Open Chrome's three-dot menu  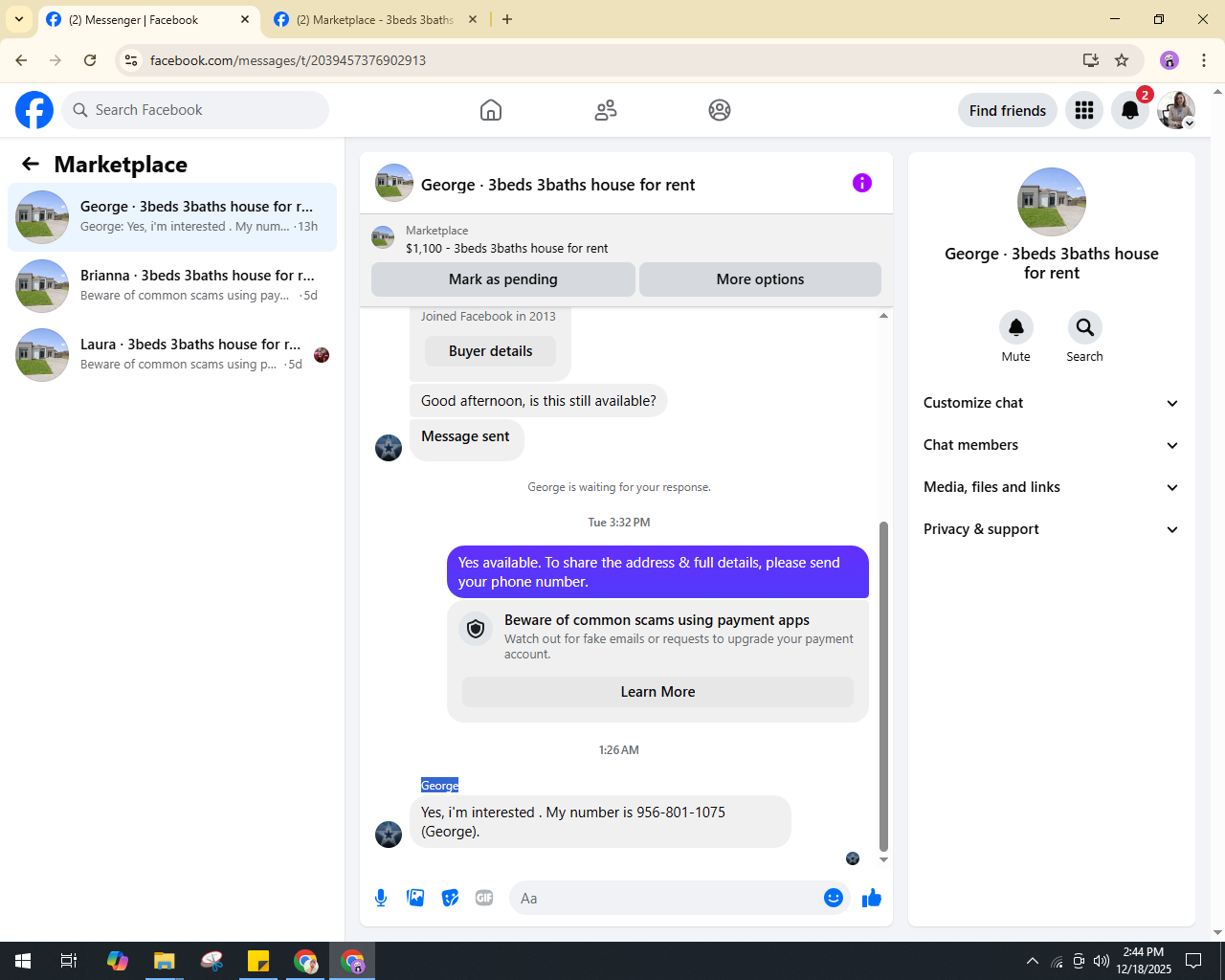(x=1204, y=60)
